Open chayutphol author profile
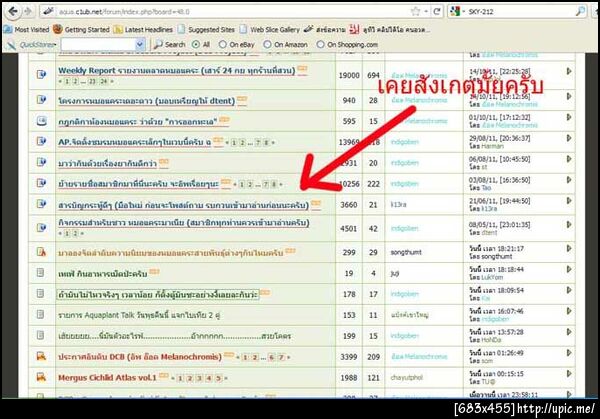Viewport: 600px width, 419px height. pyautogui.click(x=406, y=378)
